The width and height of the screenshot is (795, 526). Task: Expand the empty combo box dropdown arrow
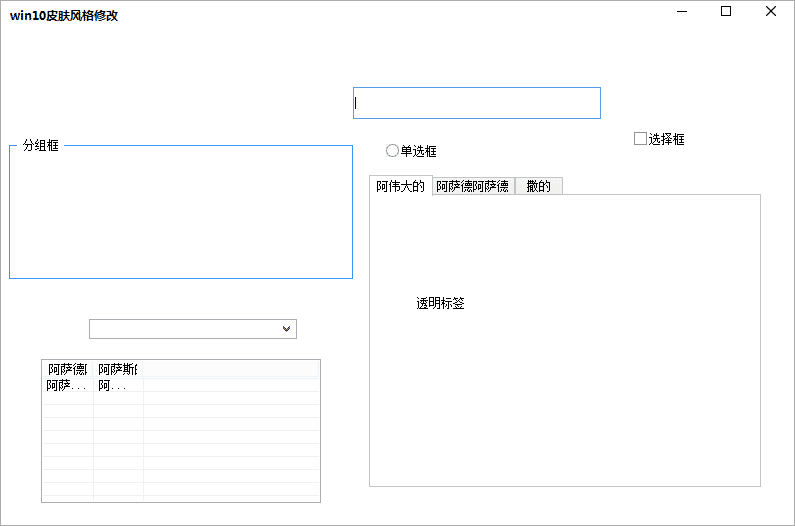(286, 329)
